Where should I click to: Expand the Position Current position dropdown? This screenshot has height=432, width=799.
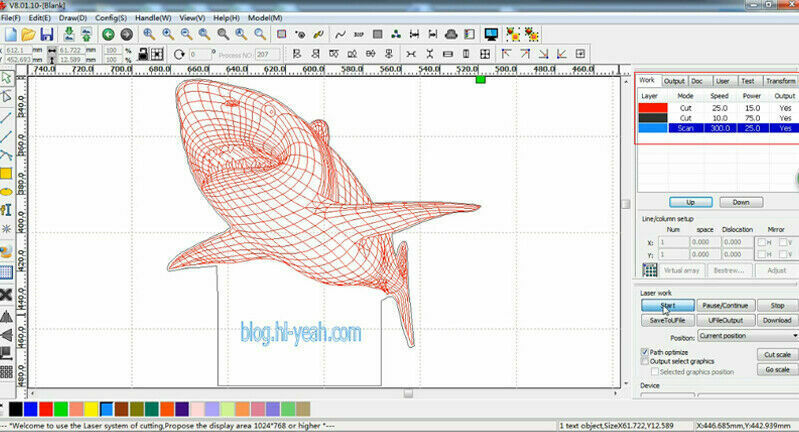pyautogui.click(x=748, y=336)
